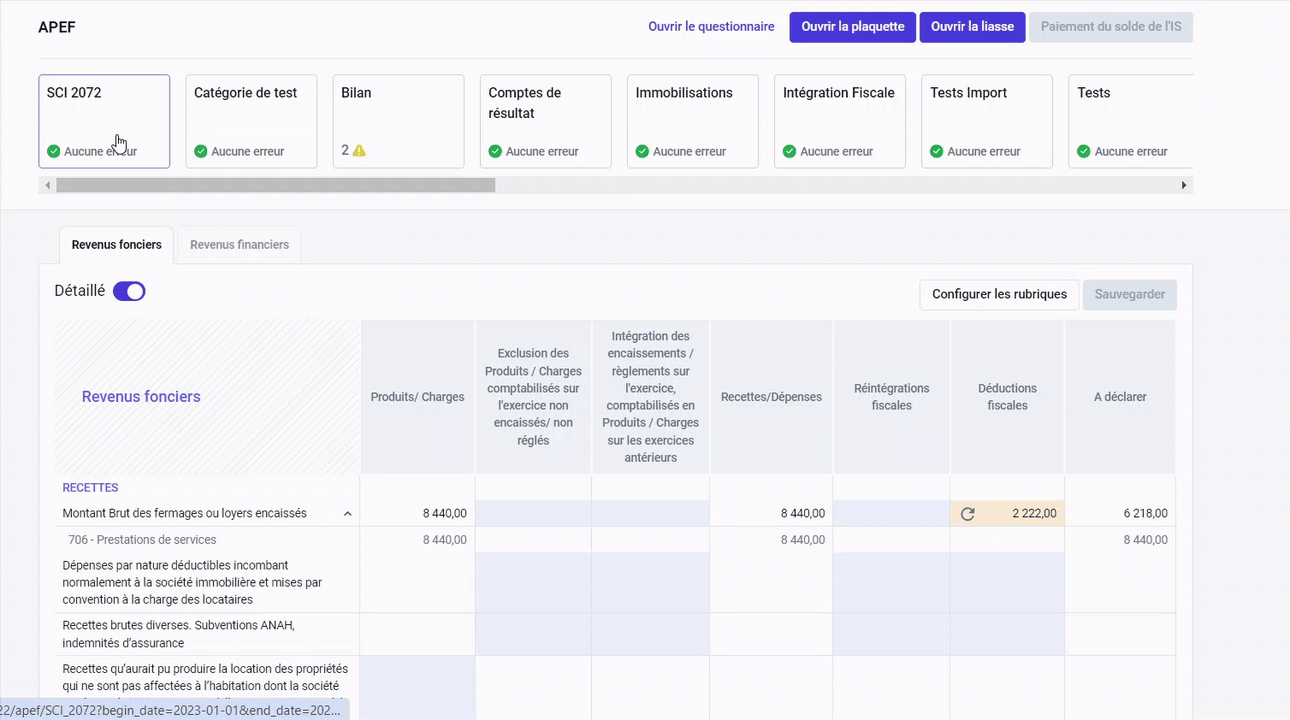Click the left arrow of category scrollbar
The width and height of the screenshot is (1290, 720).
[47, 185]
